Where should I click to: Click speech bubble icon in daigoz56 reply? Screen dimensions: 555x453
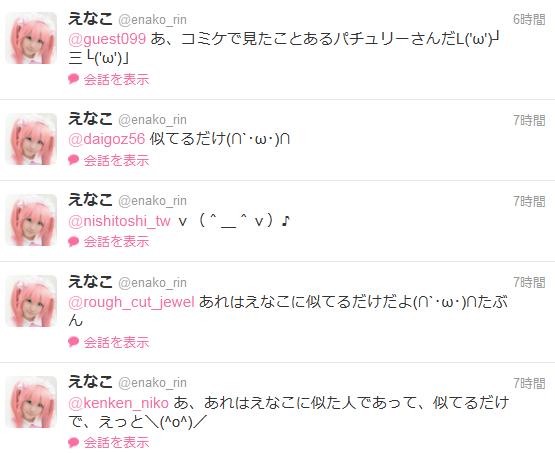[74, 160]
